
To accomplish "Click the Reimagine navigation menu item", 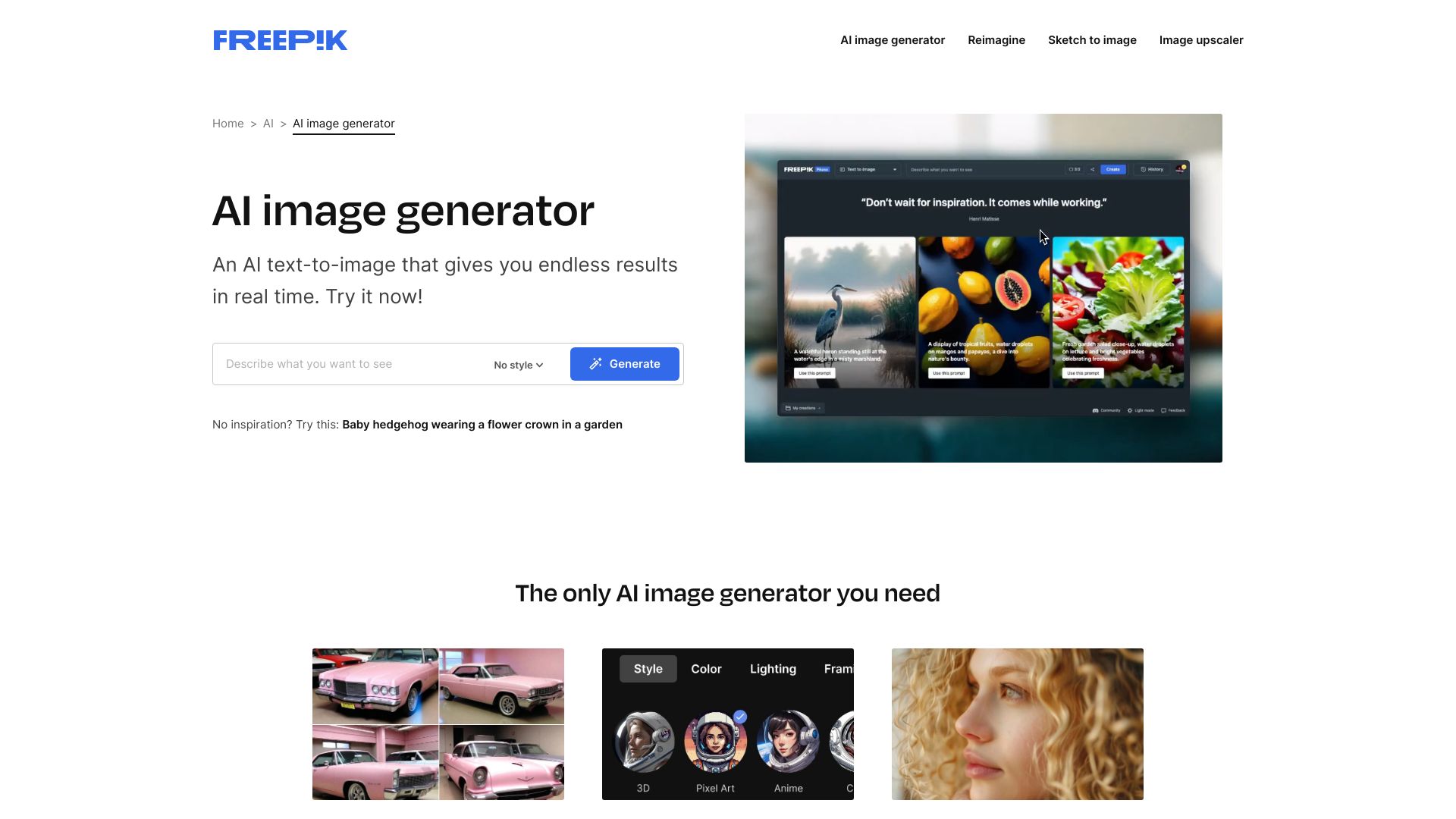I will pos(996,40).
